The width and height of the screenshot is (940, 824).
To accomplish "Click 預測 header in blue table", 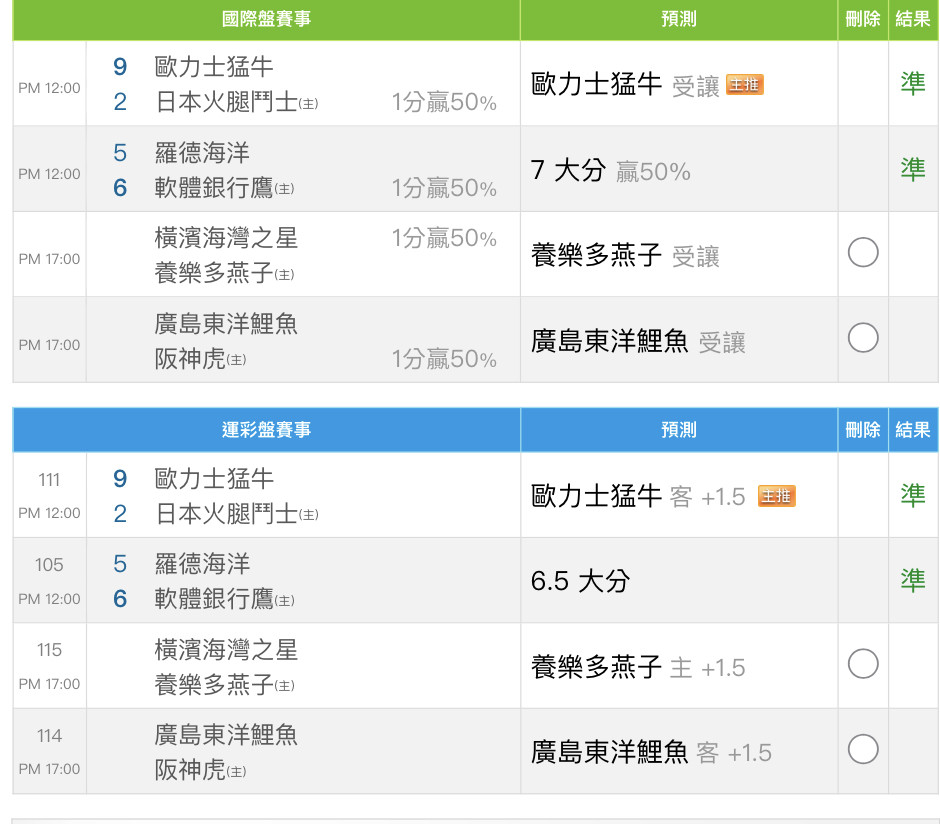I will coord(679,430).
